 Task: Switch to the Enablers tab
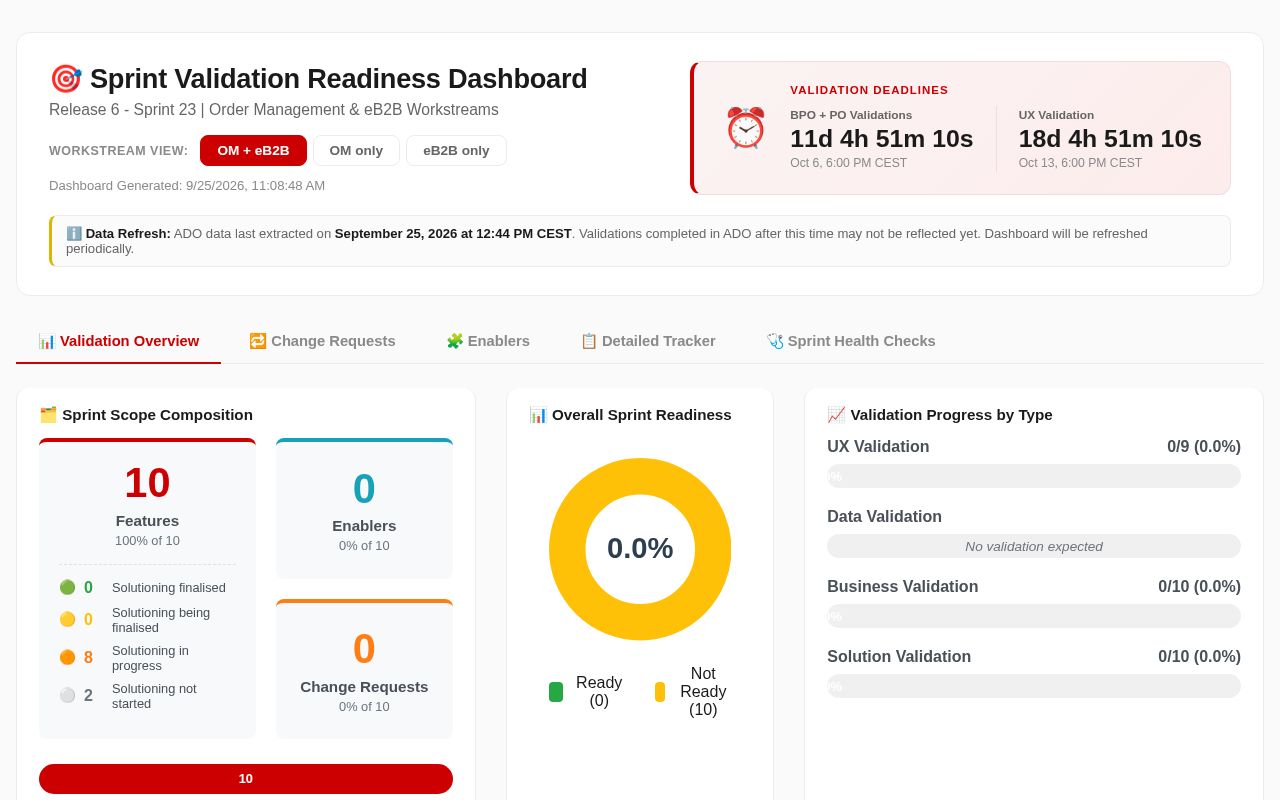pyautogui.click(x=488, y=341)
